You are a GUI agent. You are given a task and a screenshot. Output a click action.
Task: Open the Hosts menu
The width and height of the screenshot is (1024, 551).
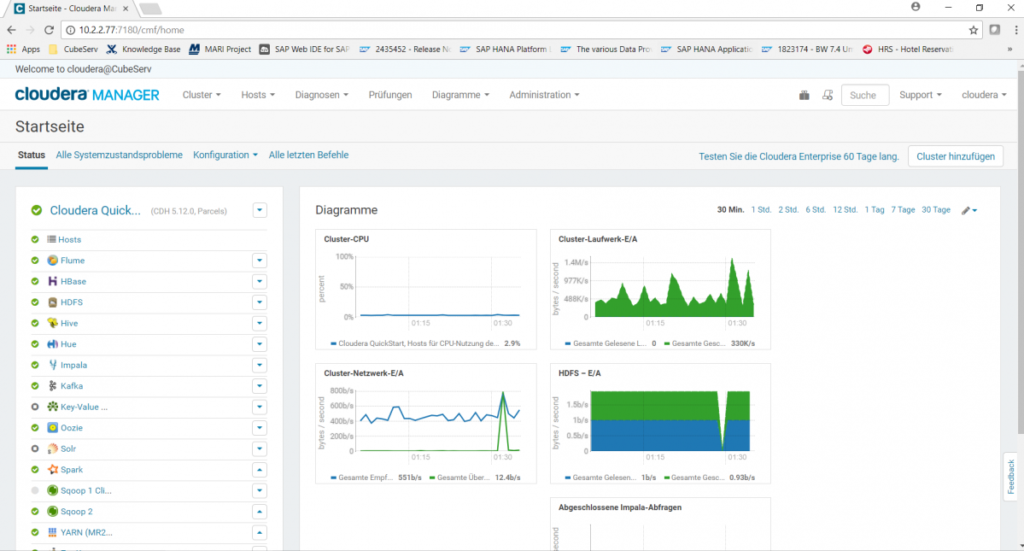(257, 95)
